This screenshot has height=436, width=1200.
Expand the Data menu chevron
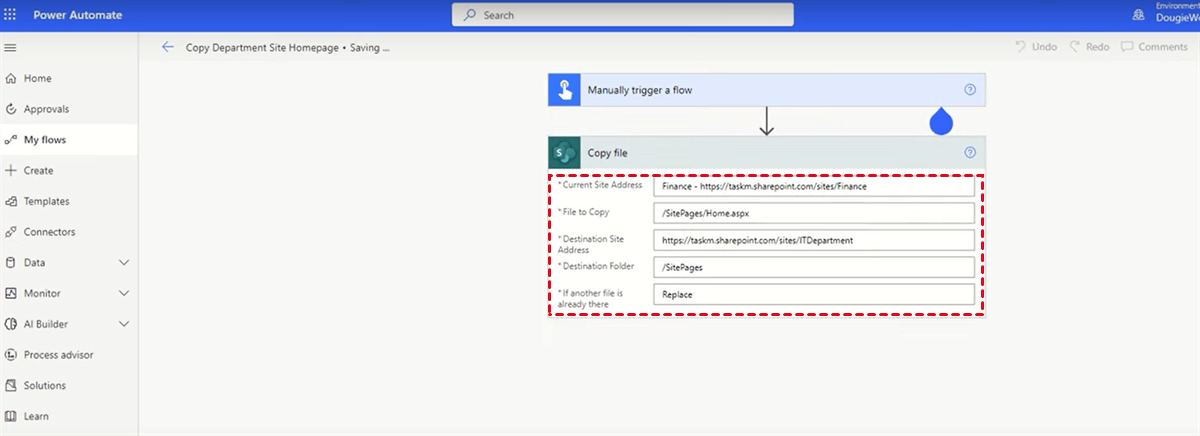tap(124, 263)
